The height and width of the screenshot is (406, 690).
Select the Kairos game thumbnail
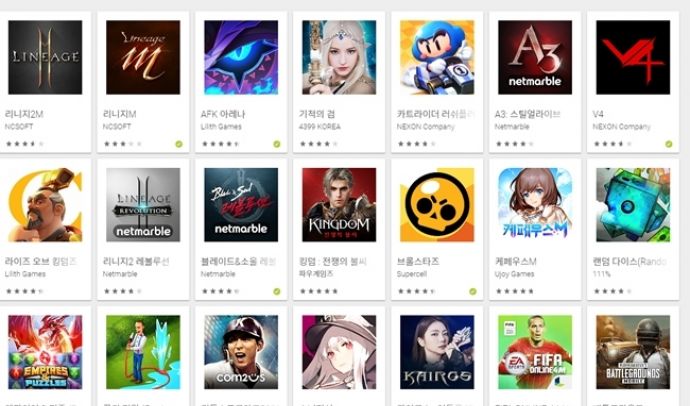[x=437, y=352]
